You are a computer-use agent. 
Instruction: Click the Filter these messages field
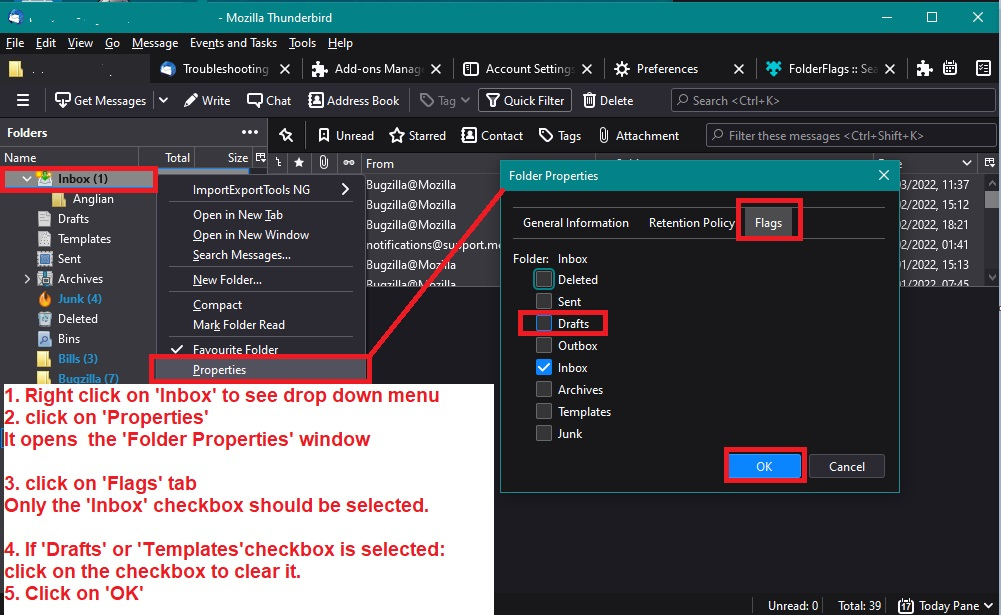coord(850,135)
